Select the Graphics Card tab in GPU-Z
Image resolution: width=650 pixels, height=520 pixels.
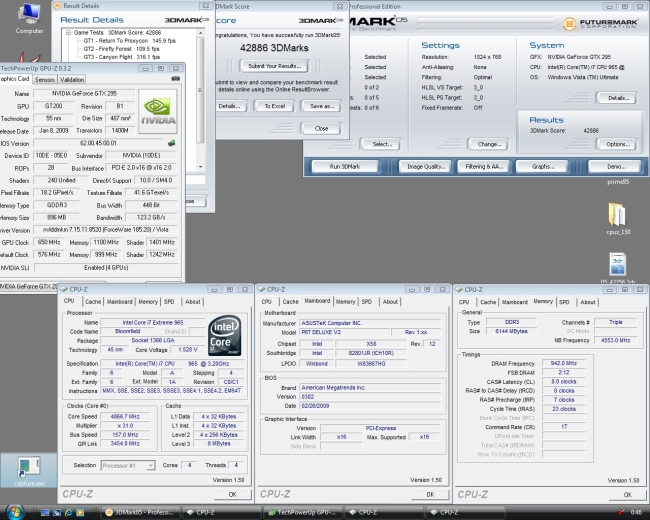coord(15,79)
